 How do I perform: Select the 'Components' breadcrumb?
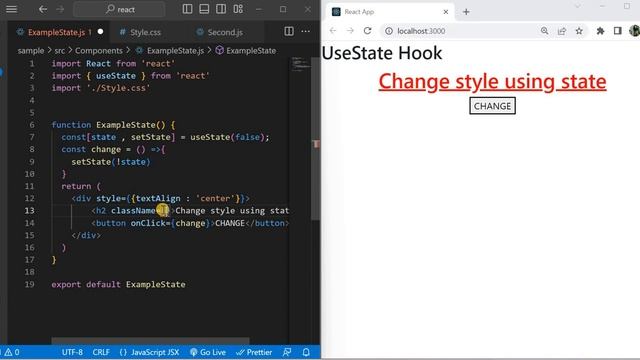(x=99, y=51)
